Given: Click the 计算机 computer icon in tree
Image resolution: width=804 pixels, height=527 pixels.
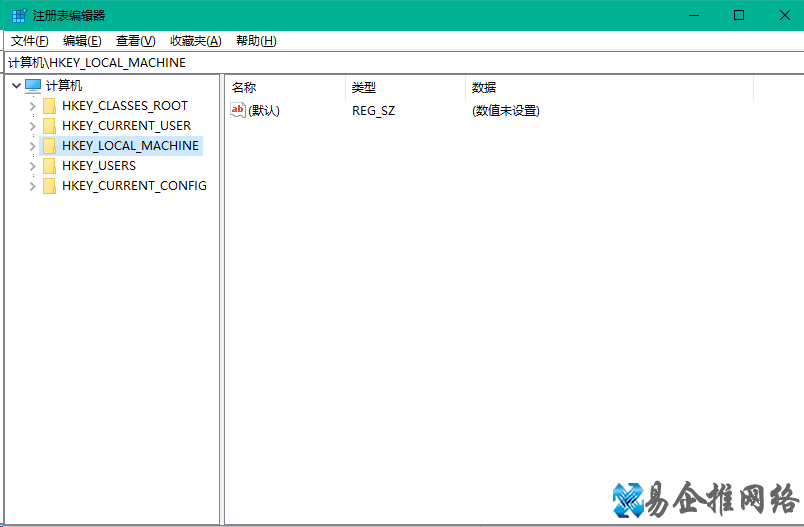Looking at the screenshot, I should 33,86.
